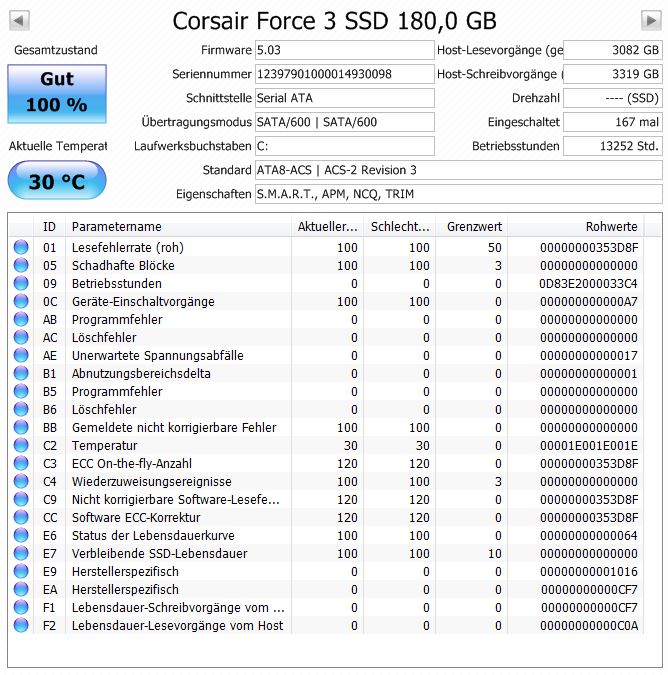Click status orb of row ID F1

point(21,607)
